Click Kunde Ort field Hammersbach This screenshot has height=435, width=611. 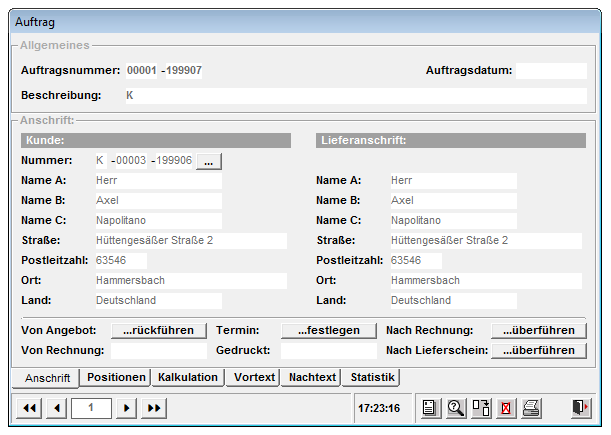pos(191,281)
